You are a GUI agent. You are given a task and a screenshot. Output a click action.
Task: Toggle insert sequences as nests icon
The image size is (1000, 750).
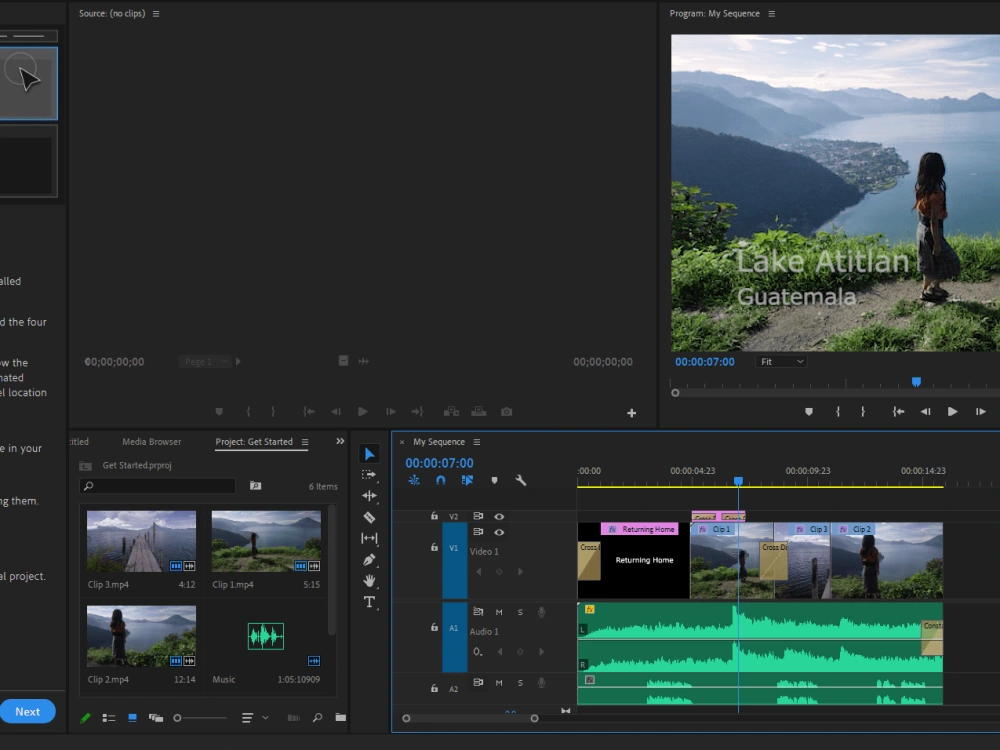(x=414, y=480)
